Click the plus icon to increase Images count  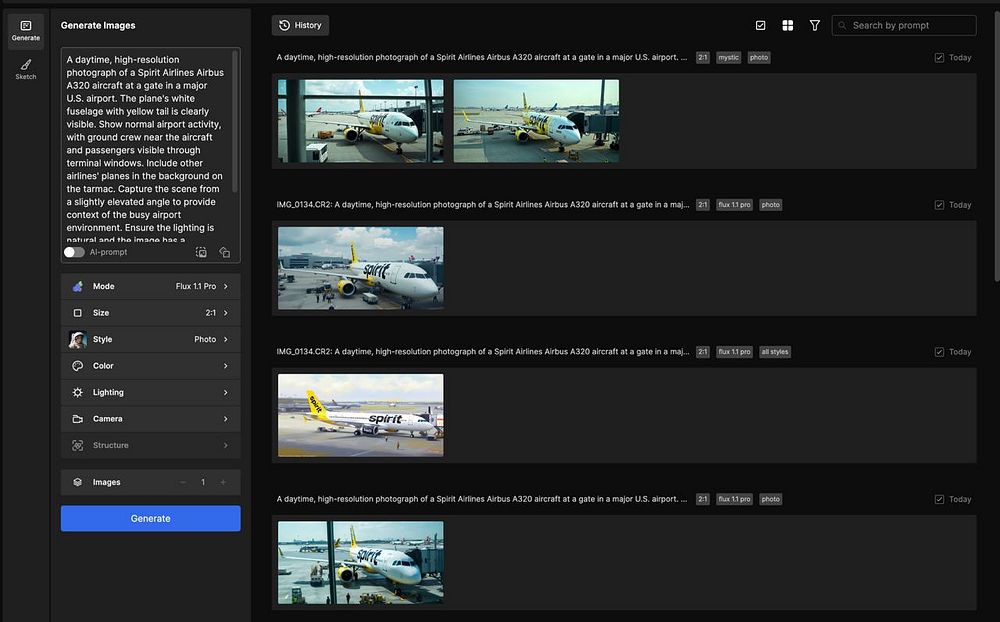[x=223, y=482]
